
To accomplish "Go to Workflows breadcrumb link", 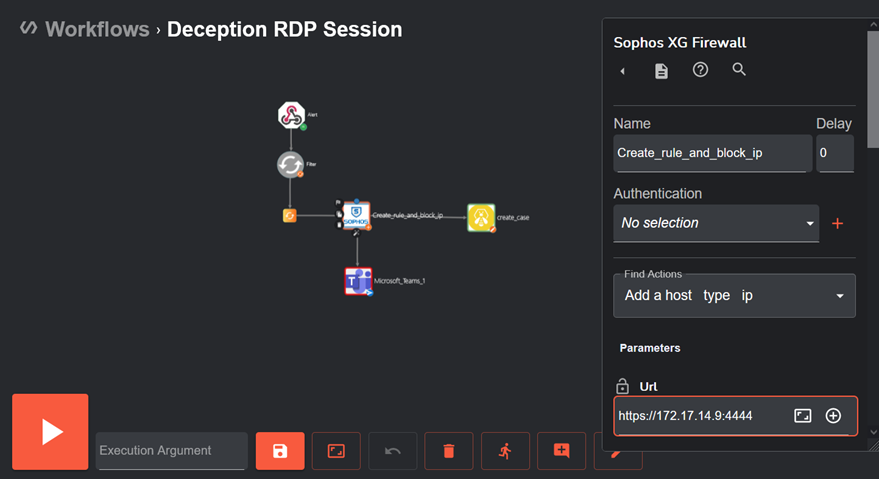I will [97, 29].
